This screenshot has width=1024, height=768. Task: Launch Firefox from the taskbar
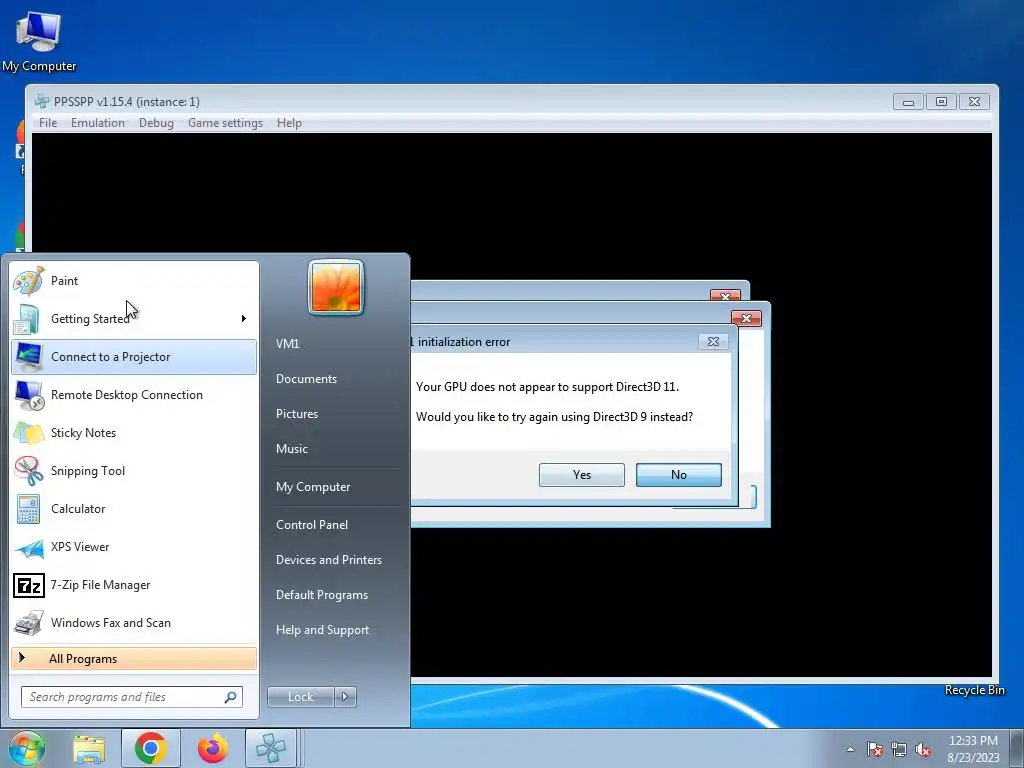(212, 748)
